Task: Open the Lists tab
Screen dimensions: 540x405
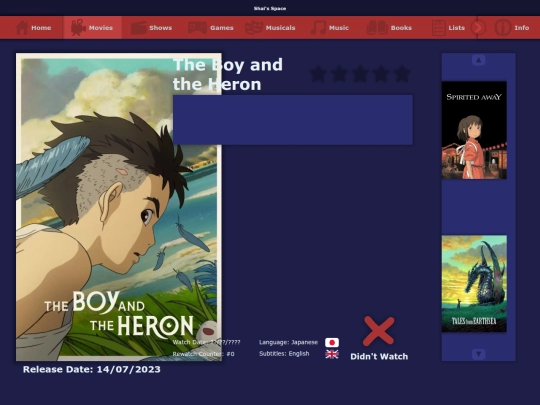Action: pyautogui.click(x=448, y=28)
